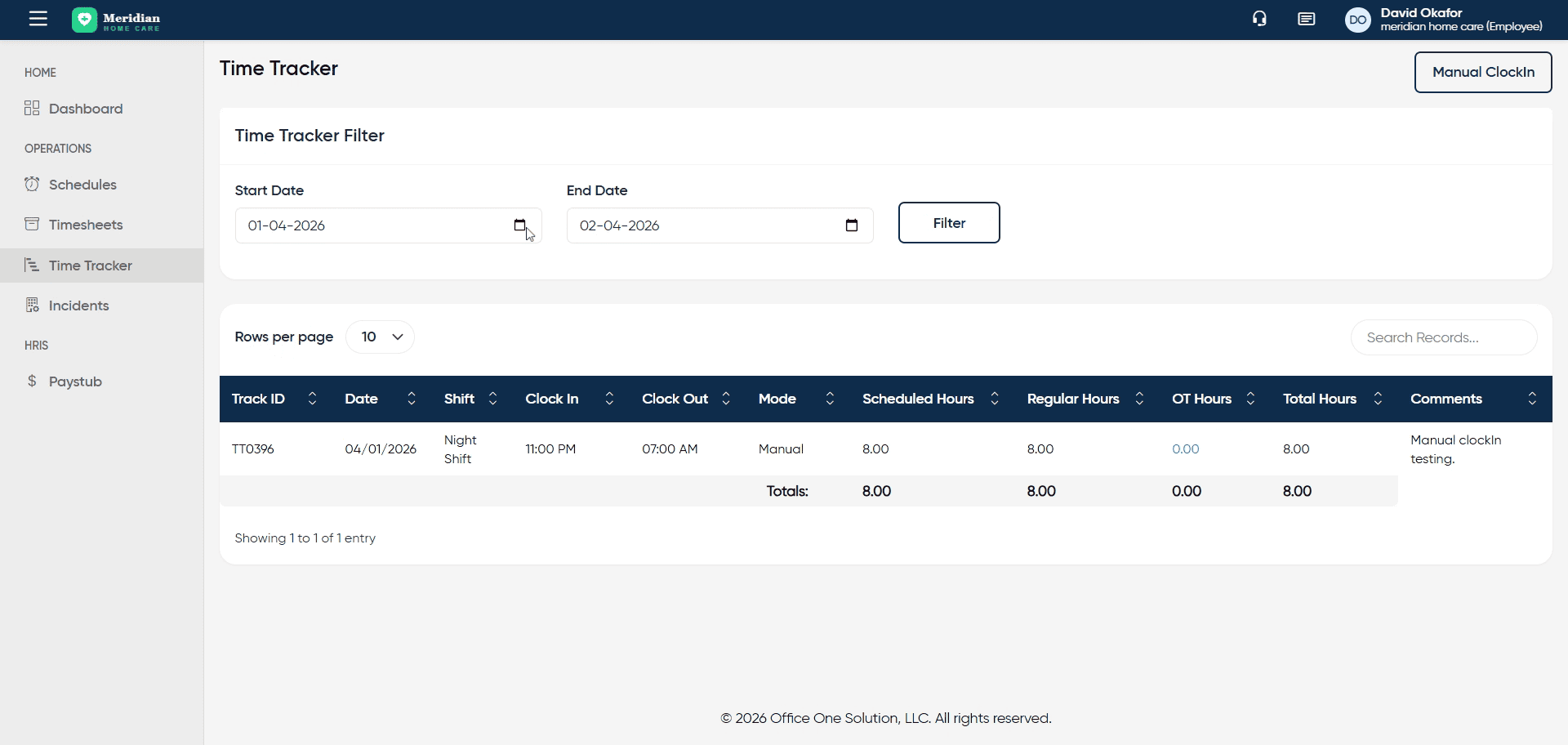This screenshot has height=745, width=1568.
Task: Click the Meridian Home Care logo
Action: (x=116, y=20)
